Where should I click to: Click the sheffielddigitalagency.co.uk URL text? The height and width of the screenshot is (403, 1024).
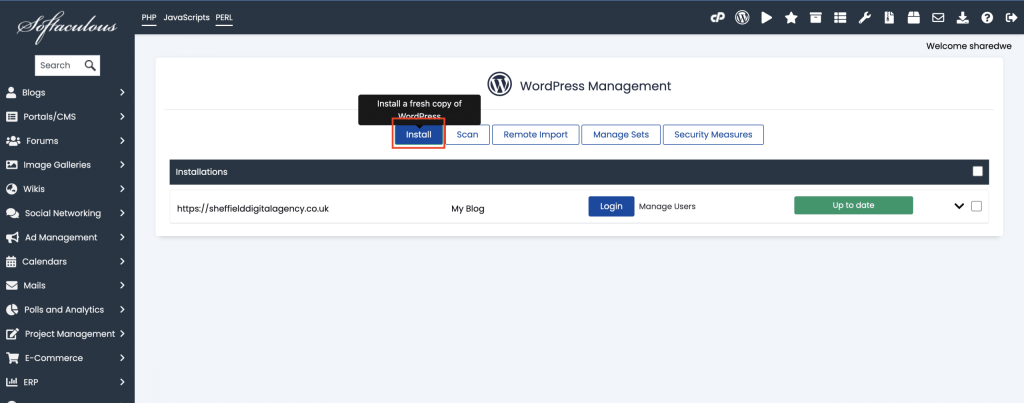pos(253,208)
